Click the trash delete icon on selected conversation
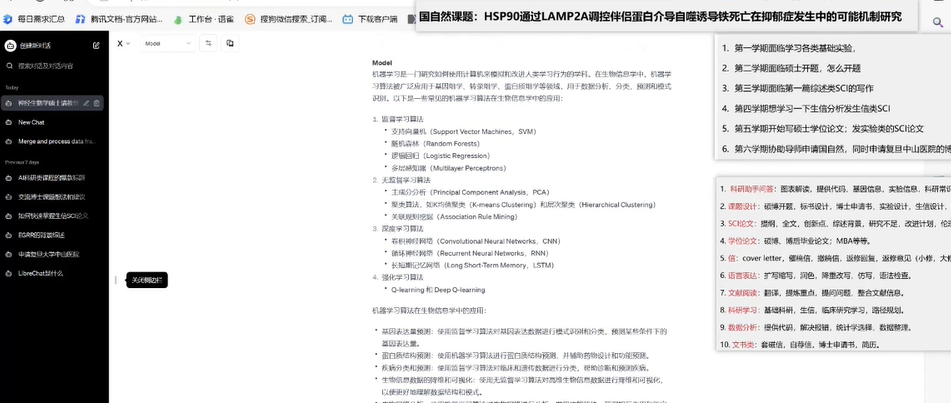This screenshot has width=951, height=403. [x=96, y=103]
